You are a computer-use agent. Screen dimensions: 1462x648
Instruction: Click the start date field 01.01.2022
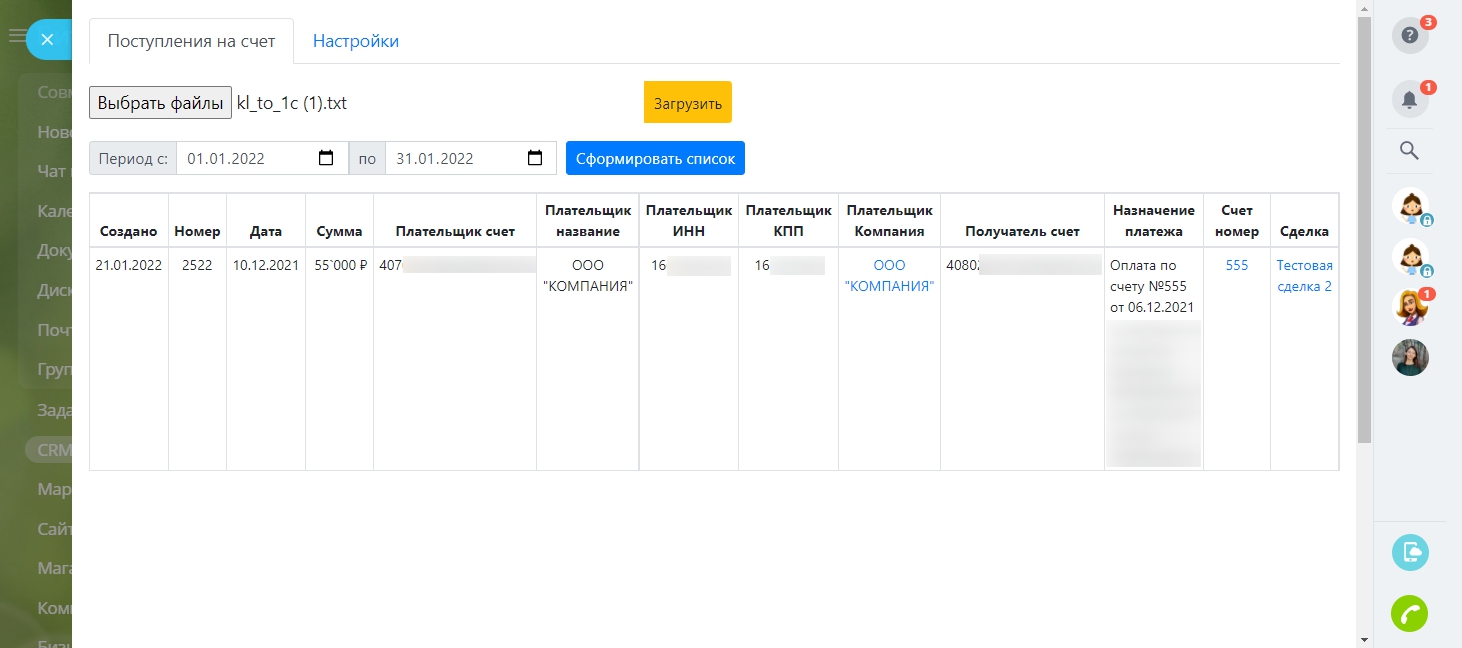pyautogui.click(x=245, y=158)
